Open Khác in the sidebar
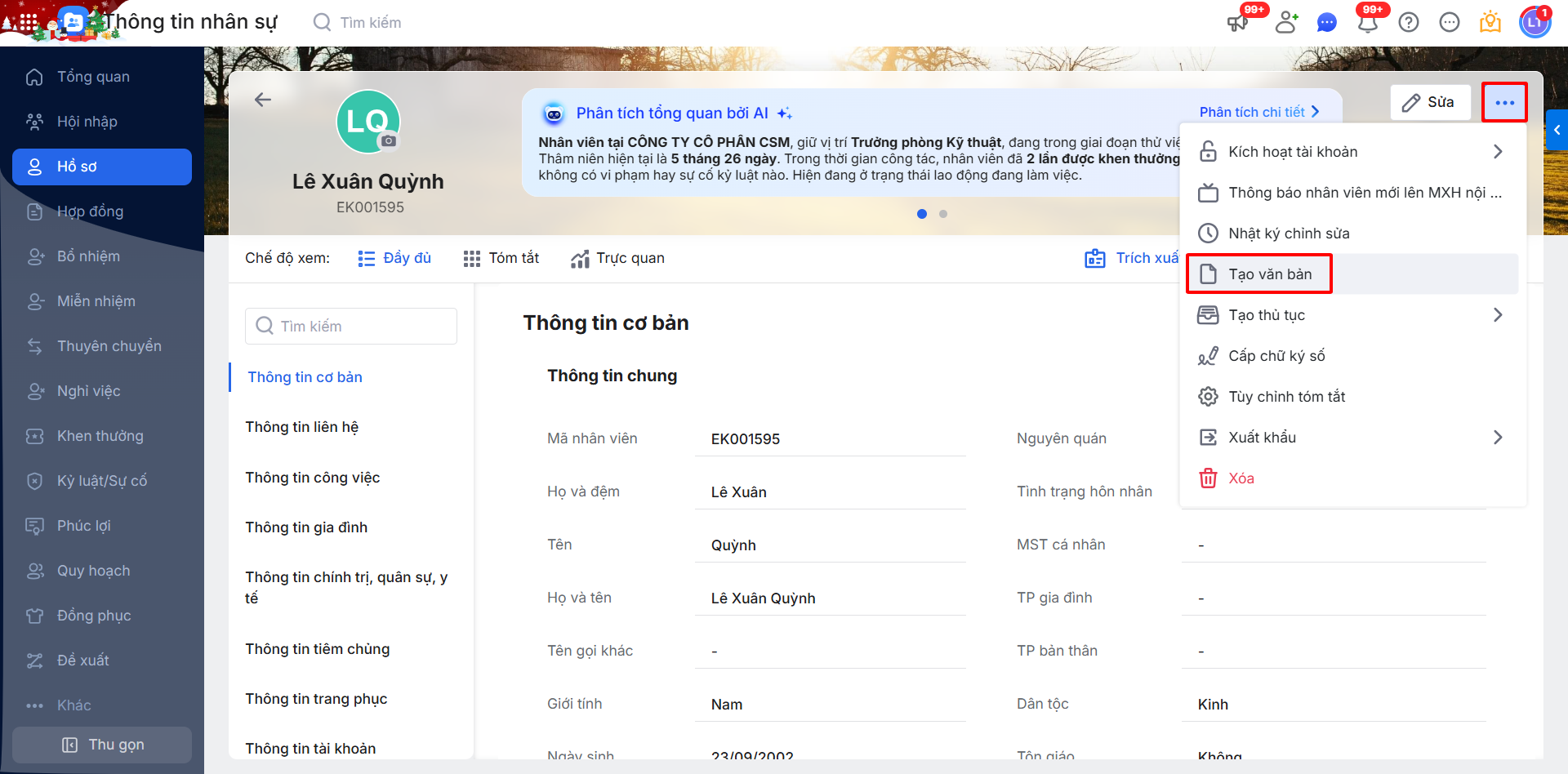1568x774 pixels. click(102, 705)
